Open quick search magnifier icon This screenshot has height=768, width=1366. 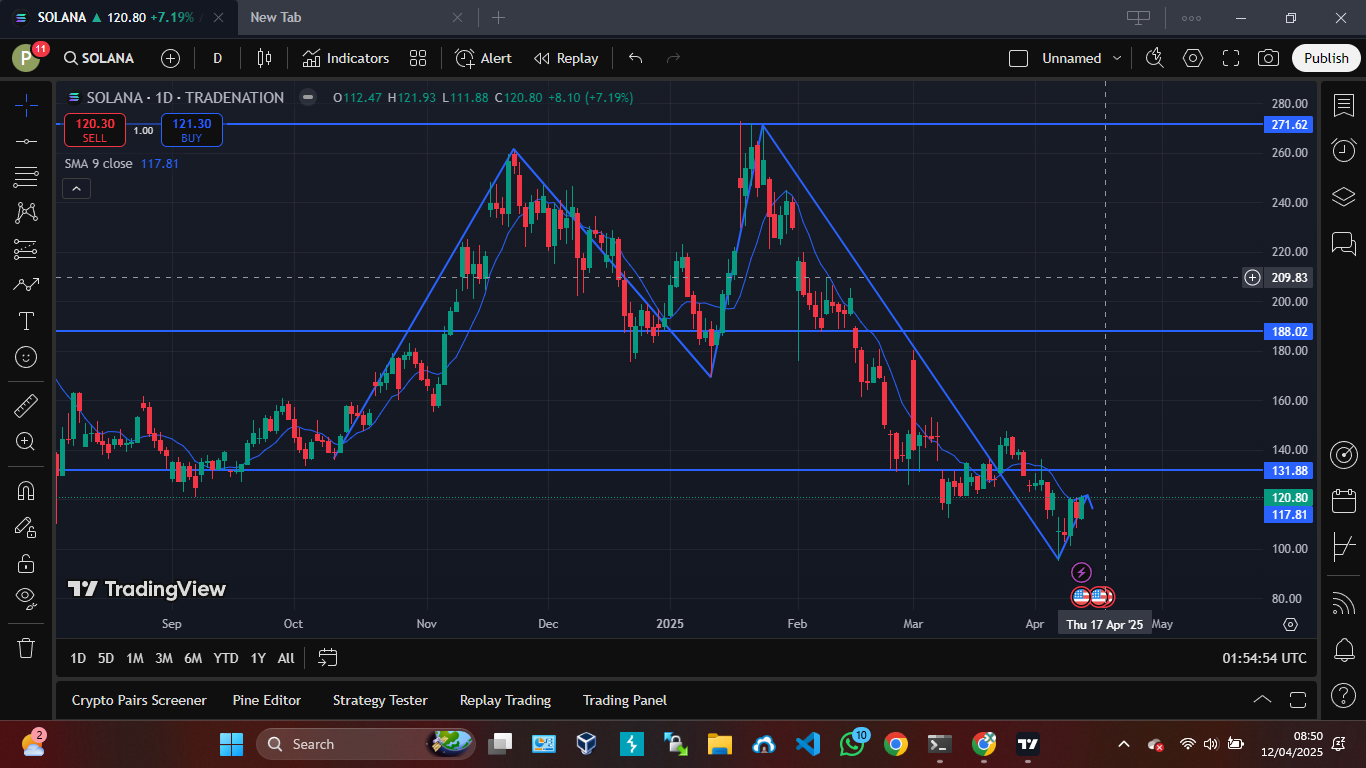pyautogui.click(x=1155, y=58)
